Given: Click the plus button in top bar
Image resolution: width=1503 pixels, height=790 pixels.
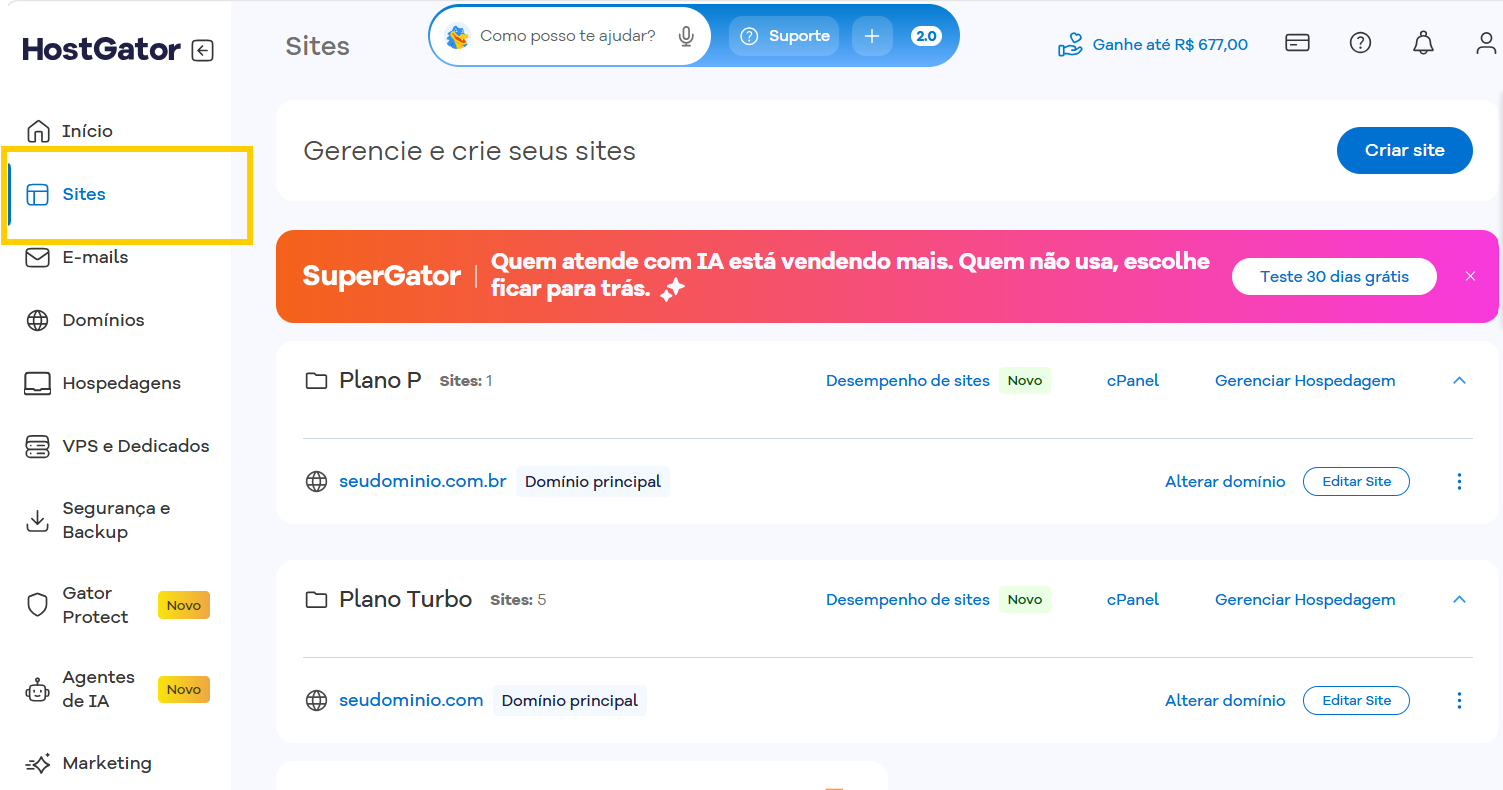Looking at the screenshot, I should click(x=872, y=36).
